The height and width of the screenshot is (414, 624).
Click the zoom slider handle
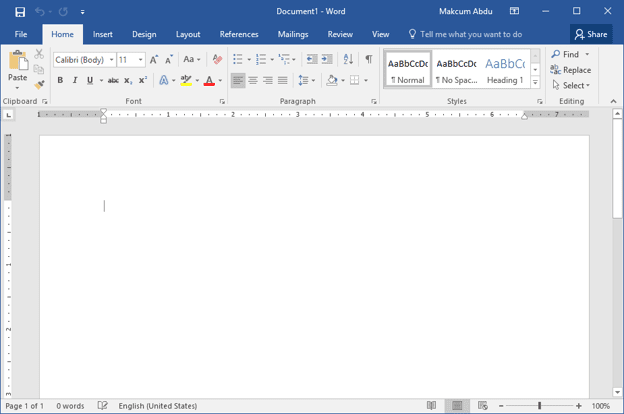539,406
